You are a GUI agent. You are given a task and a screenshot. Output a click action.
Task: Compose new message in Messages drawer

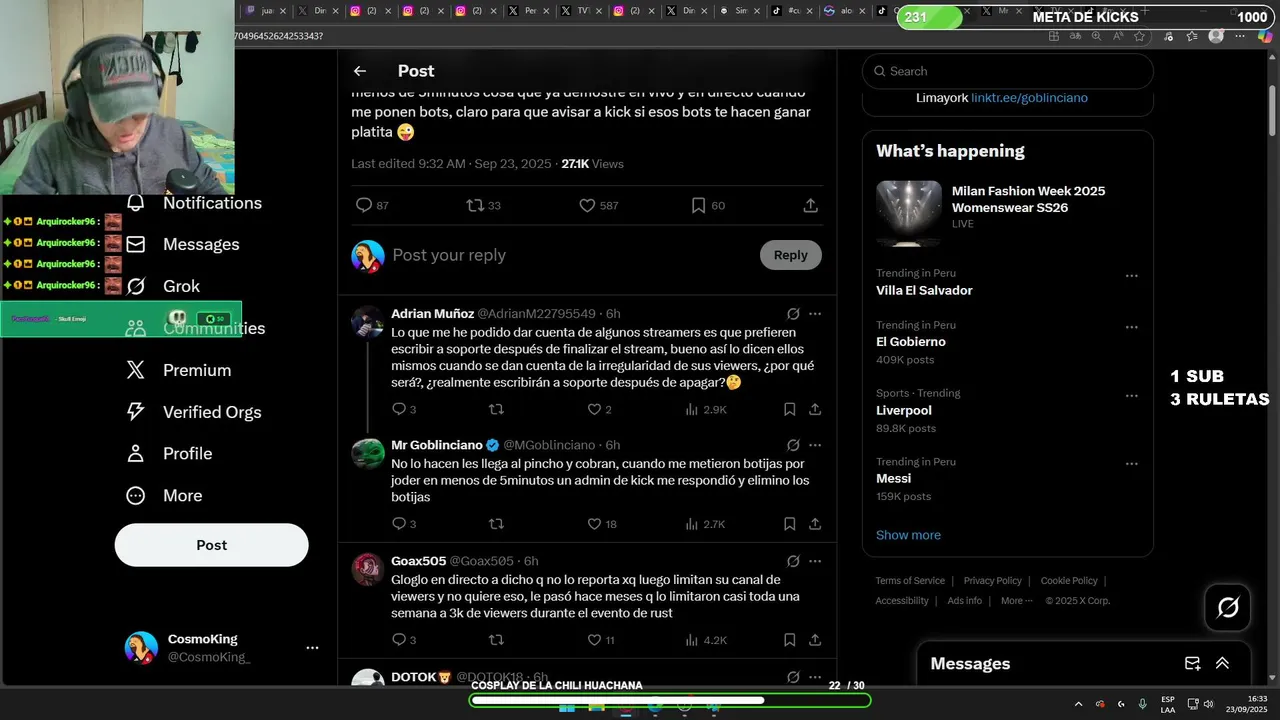pos(1192,663)
